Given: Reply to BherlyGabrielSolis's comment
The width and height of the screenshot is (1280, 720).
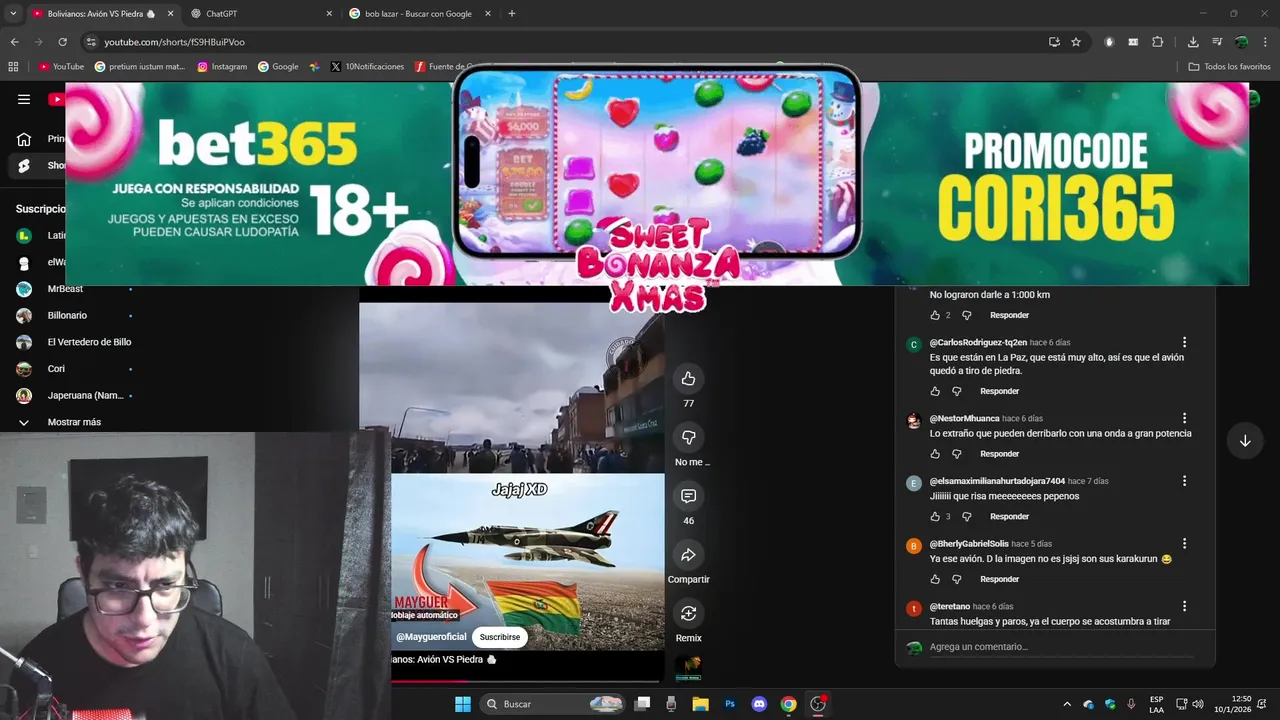Looking at the screenshot, I should [999, 579].
